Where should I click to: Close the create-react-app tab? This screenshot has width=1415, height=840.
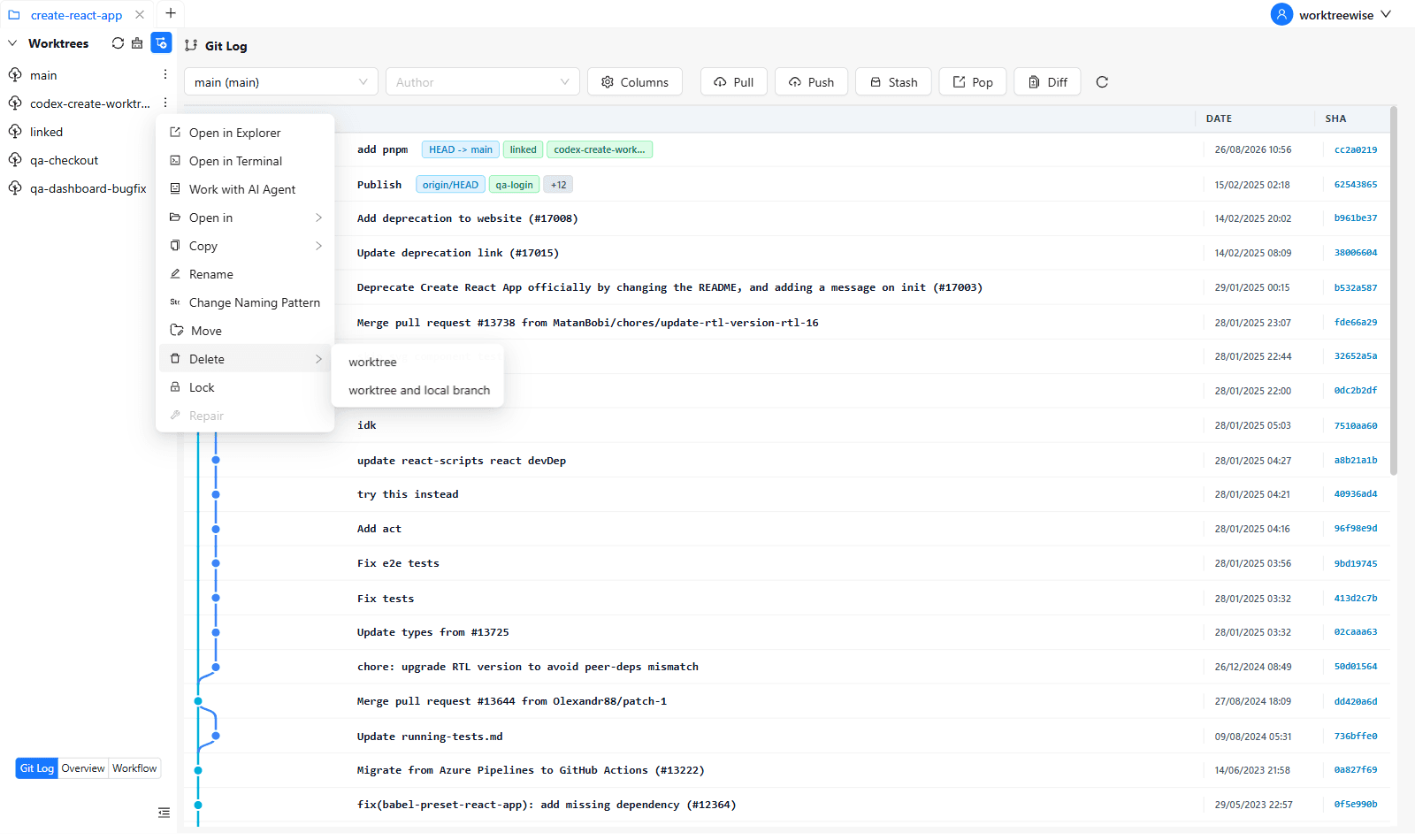(x=140, y=15)
